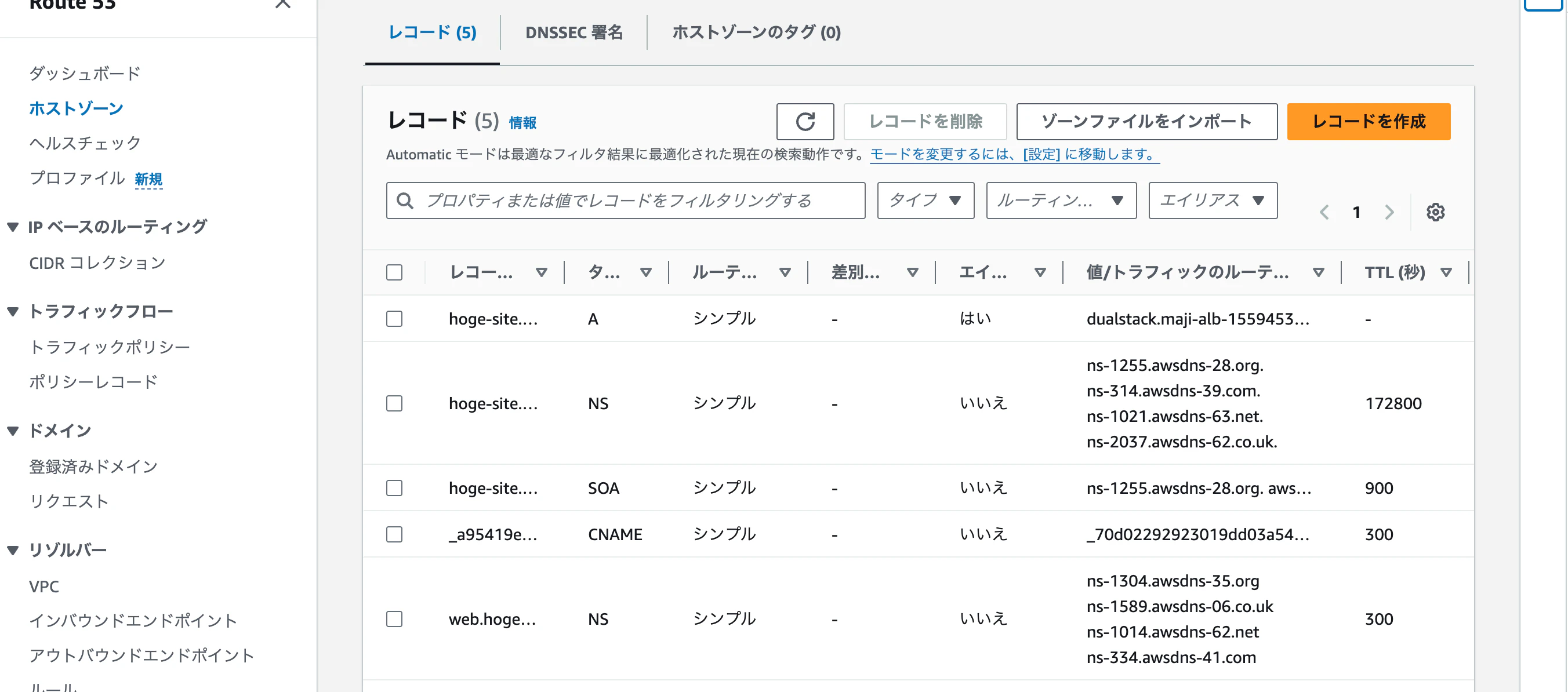Select the web.hoge NS record checkbox
The image size is (1568, 692).
pyautogui.click(x=394, y=618)
